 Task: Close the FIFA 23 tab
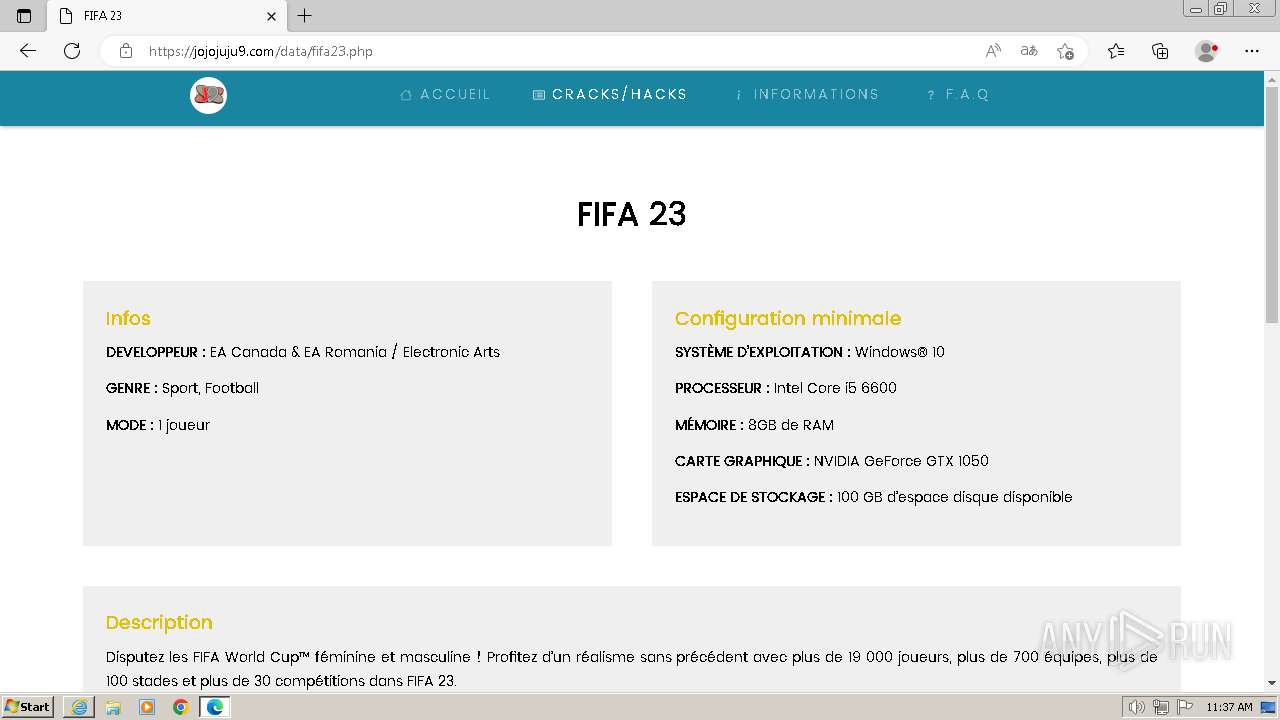click(271, 16)
